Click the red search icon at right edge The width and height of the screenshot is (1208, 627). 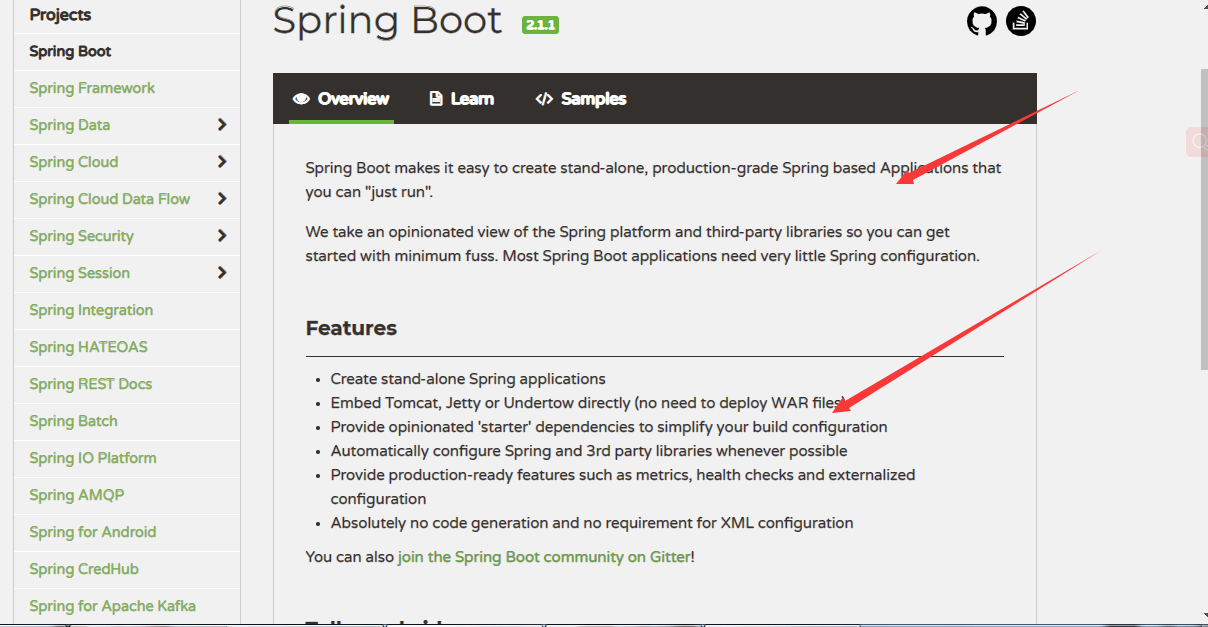[x=1197, y=142]
